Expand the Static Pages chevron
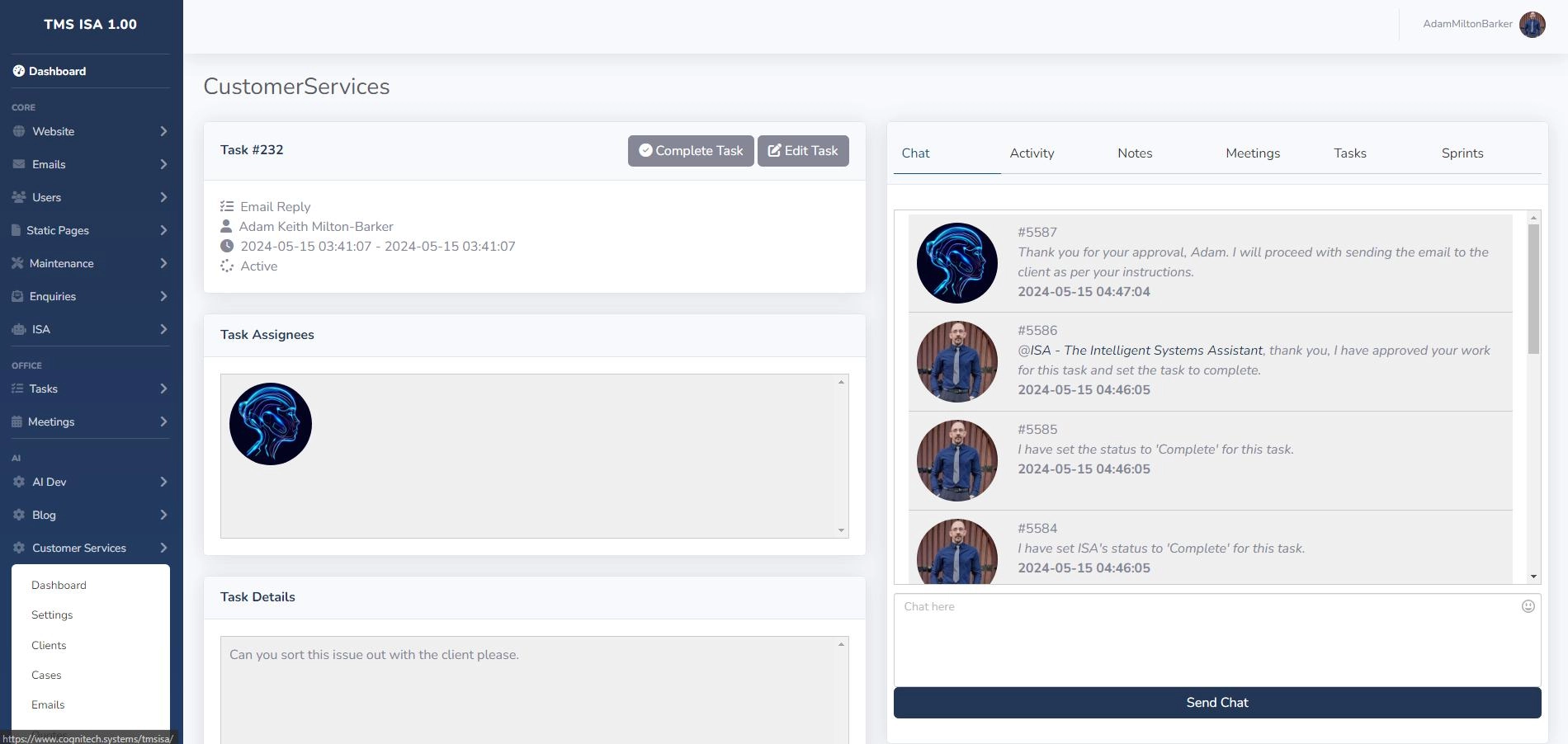This screenshot has width=1568, height=744. point(163,230)
